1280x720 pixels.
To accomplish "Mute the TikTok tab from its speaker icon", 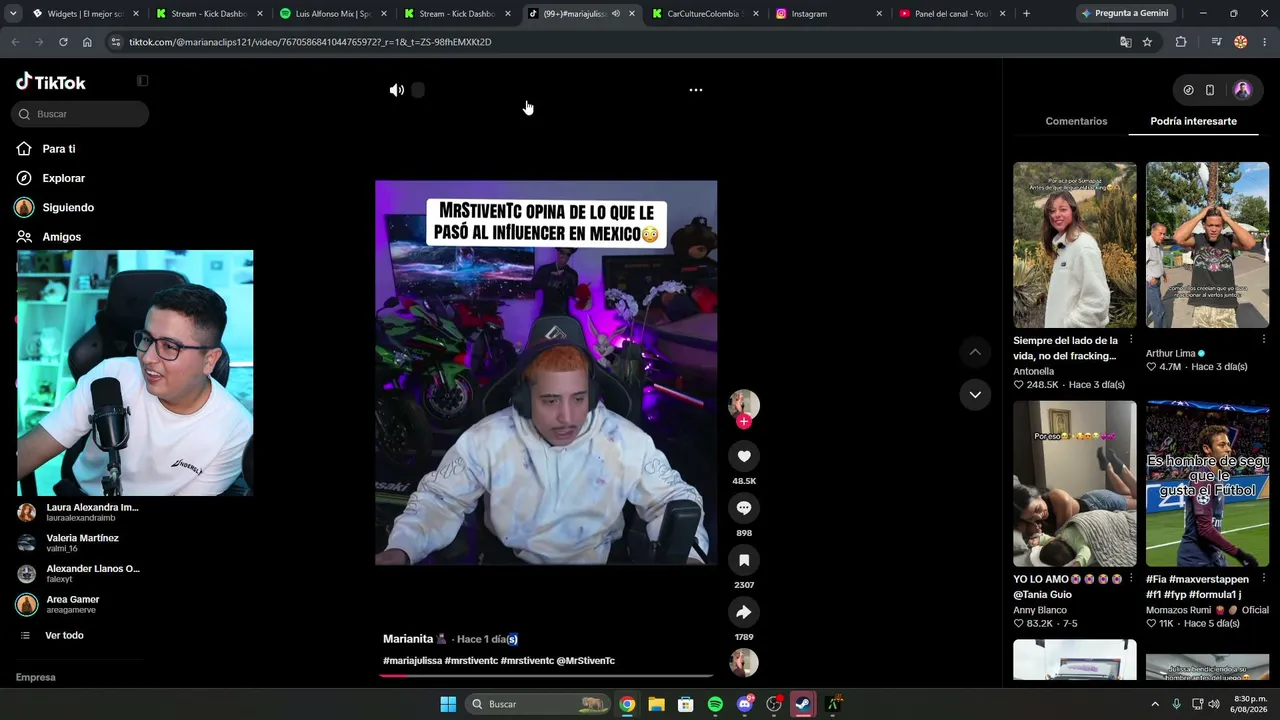I will (x=616, y=14).
